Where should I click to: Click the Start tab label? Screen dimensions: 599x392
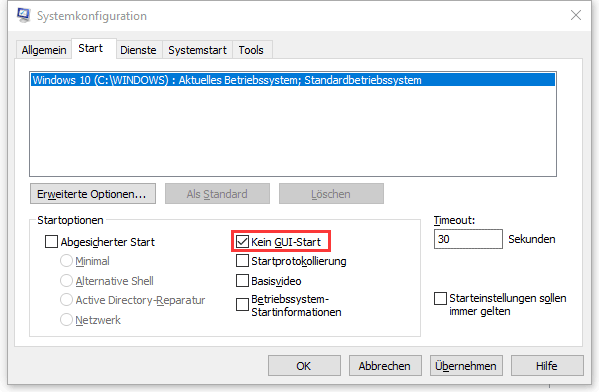click(x=91, y=48)
